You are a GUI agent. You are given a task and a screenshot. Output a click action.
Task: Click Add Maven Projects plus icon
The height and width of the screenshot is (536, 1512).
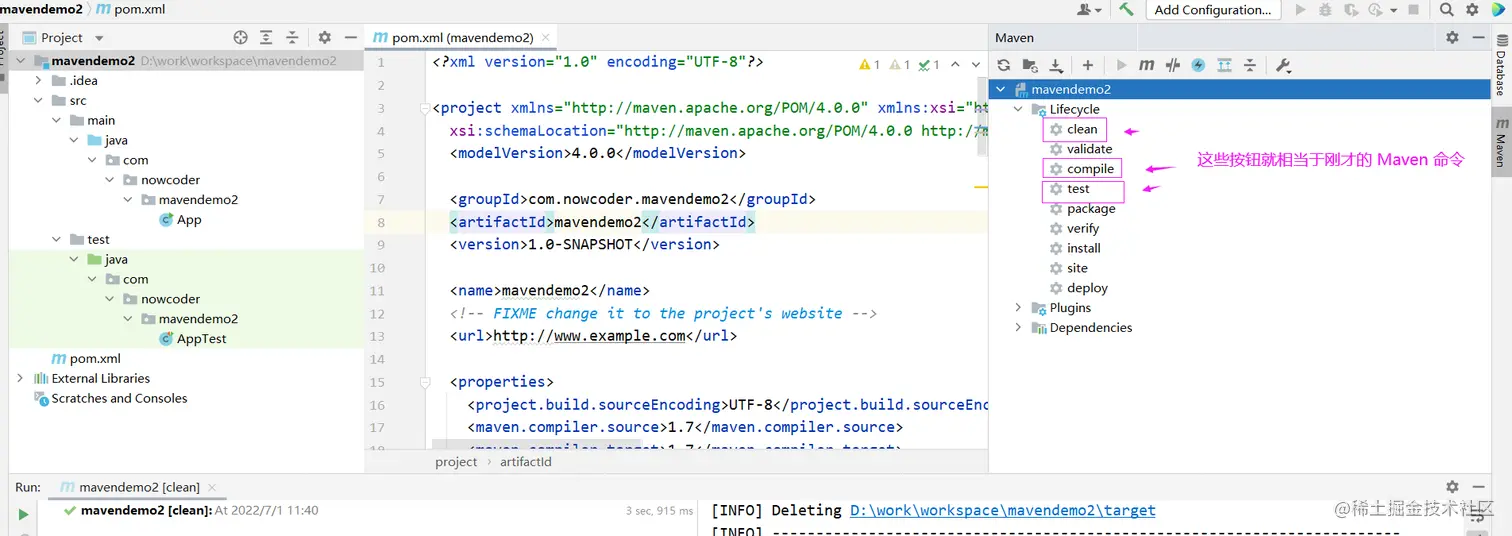click(1088, 65)
